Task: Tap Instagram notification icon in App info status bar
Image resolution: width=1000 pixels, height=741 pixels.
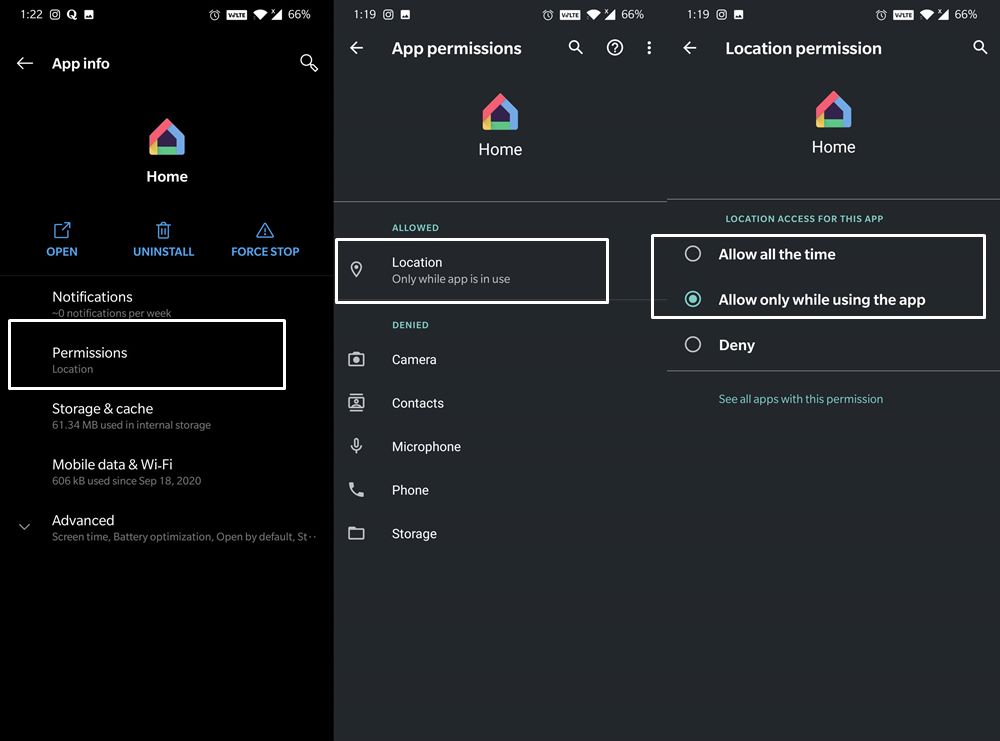Action: 55,15
